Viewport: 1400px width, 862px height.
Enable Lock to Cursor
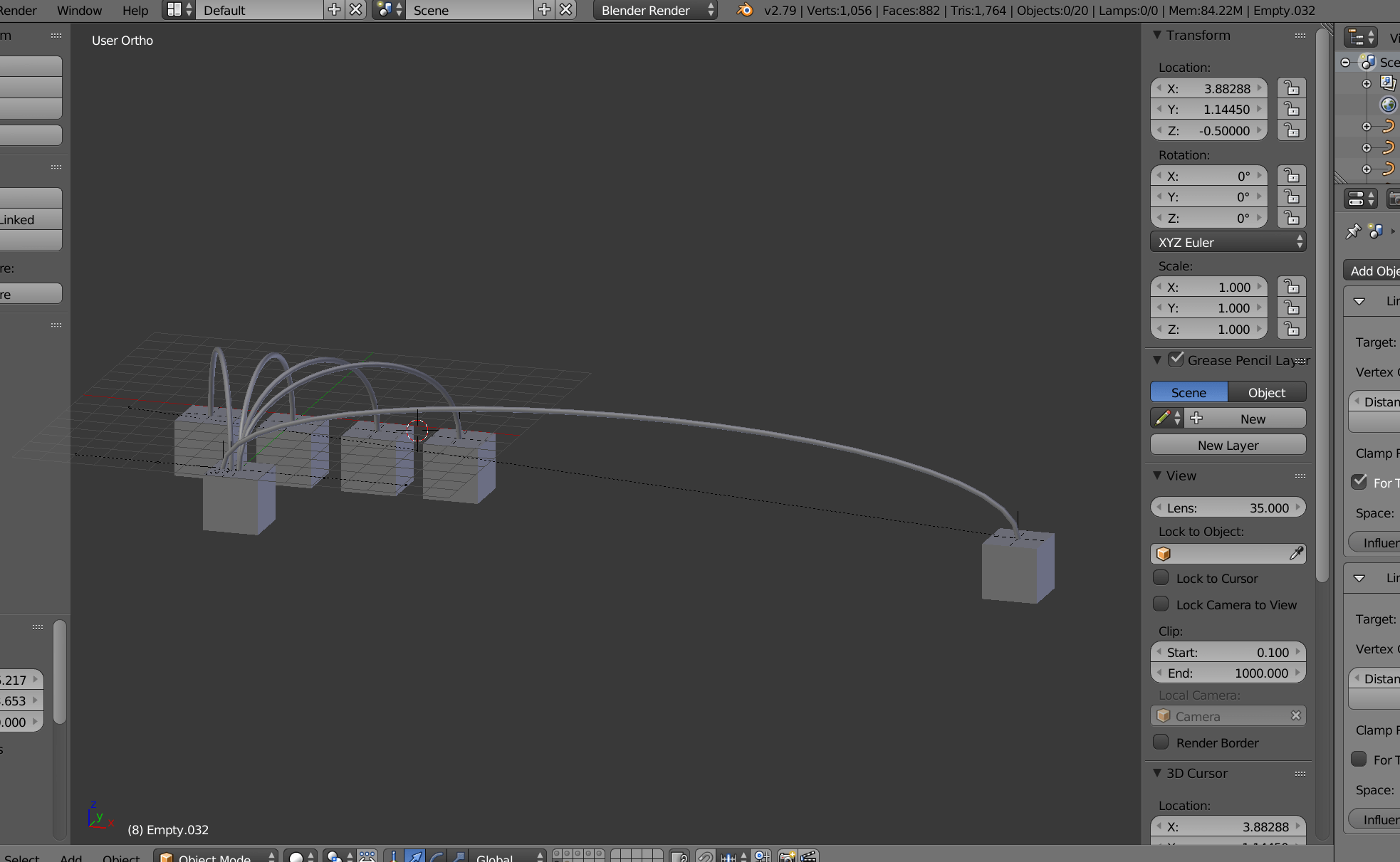(x=1161, y=578)
